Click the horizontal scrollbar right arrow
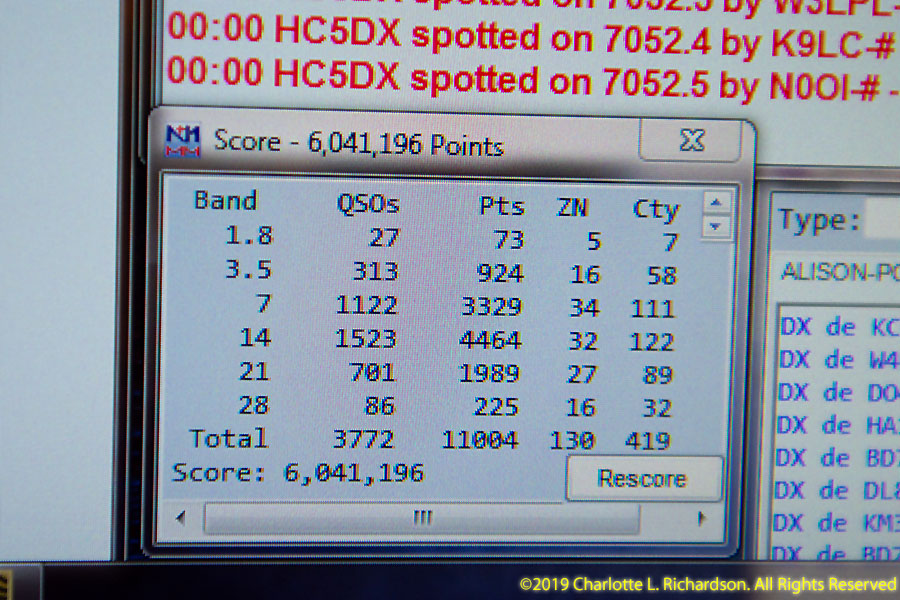 pos(702,519)
